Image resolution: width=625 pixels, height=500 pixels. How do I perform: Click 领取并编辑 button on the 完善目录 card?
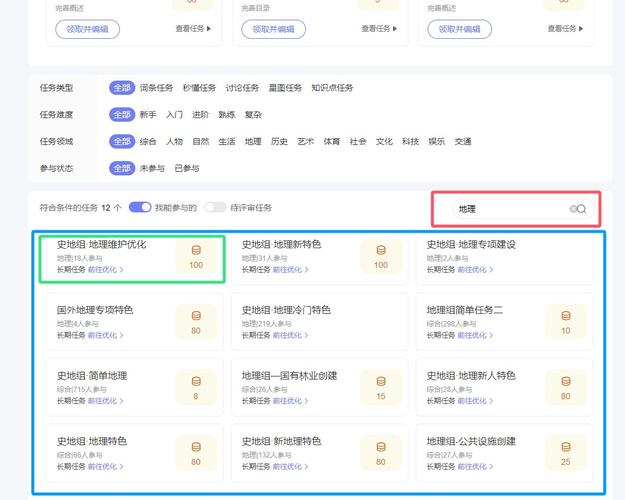273,29
